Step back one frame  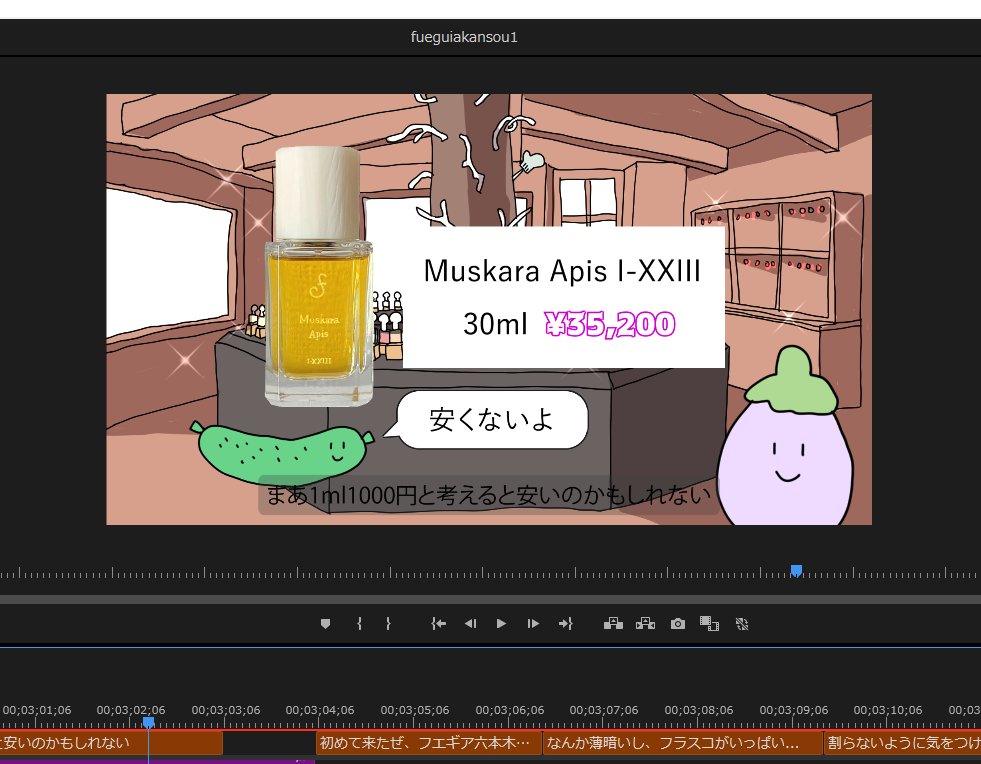[470, 624]
